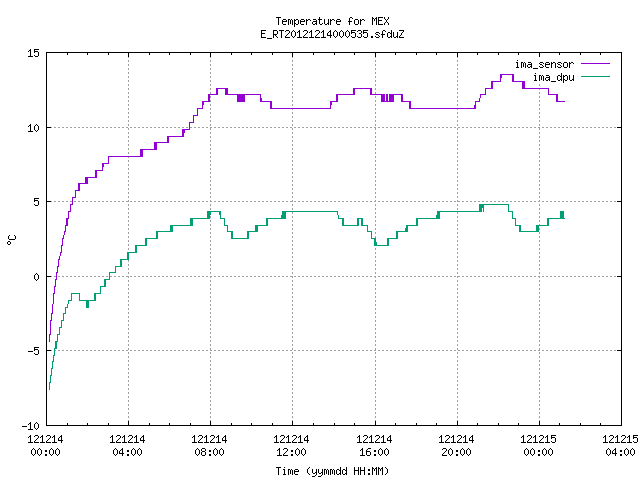640x480 pixels.
Task: Click the y-axis label 15
Action: pyautogui.click(x=33, y=53)
